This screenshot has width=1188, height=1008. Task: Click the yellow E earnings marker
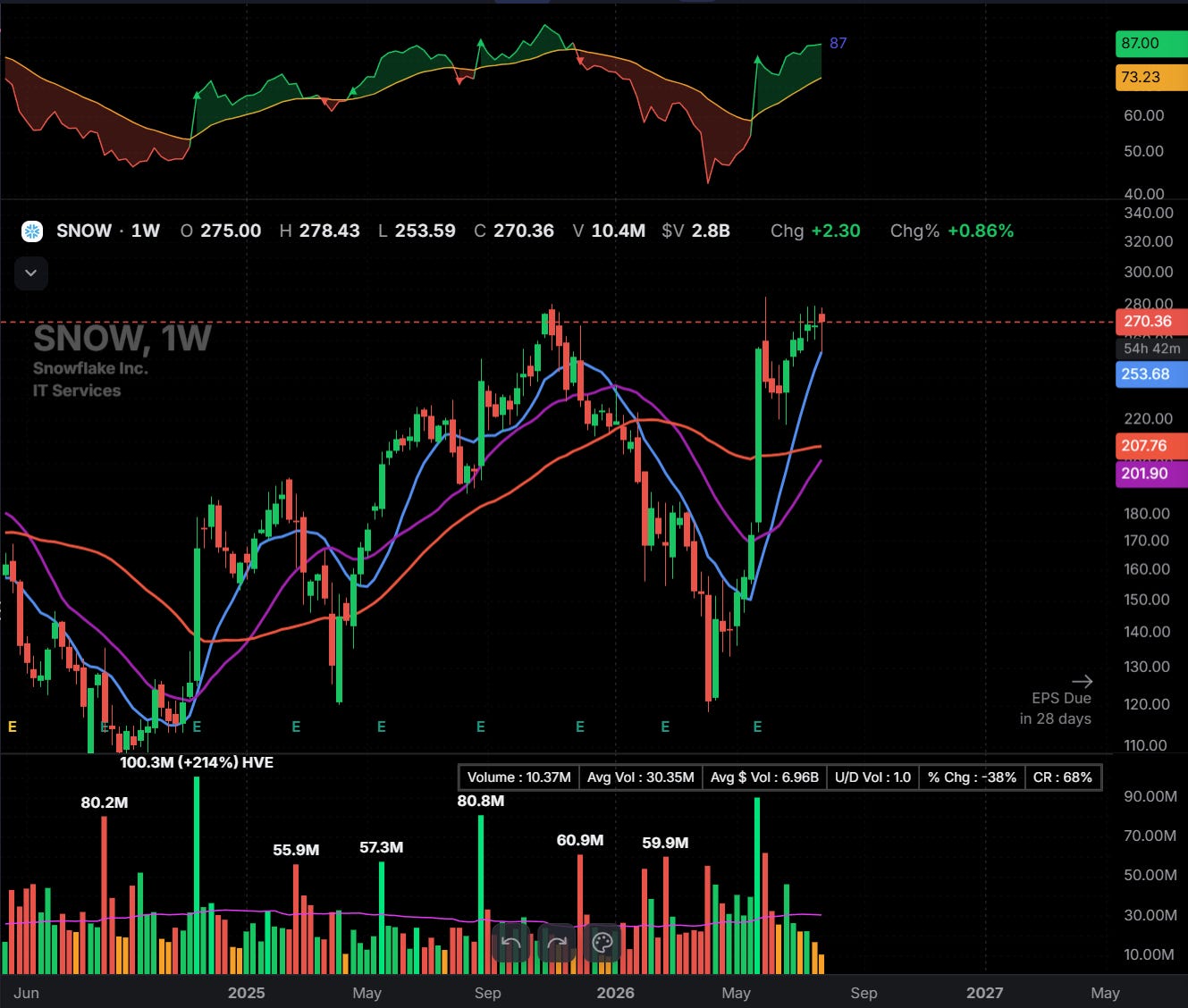pyautogui.click(x=13, y=727)
